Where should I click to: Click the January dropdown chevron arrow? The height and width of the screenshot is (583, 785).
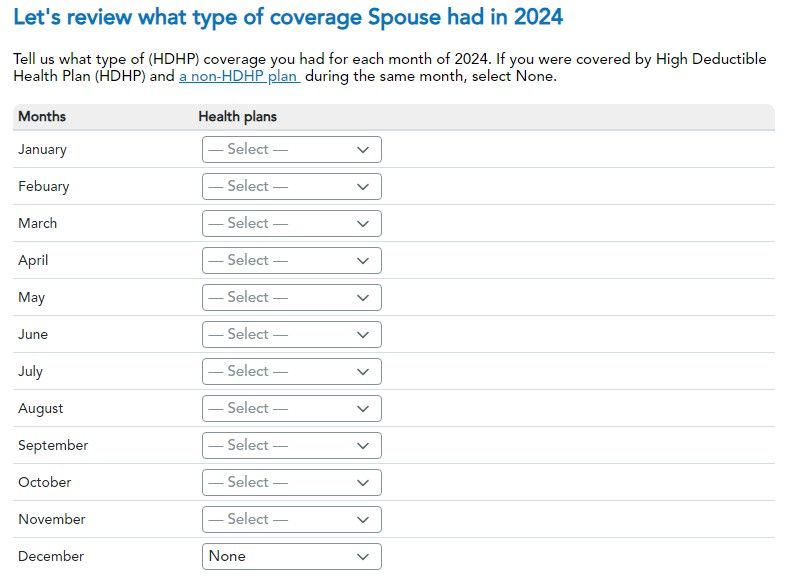[363, 150]
